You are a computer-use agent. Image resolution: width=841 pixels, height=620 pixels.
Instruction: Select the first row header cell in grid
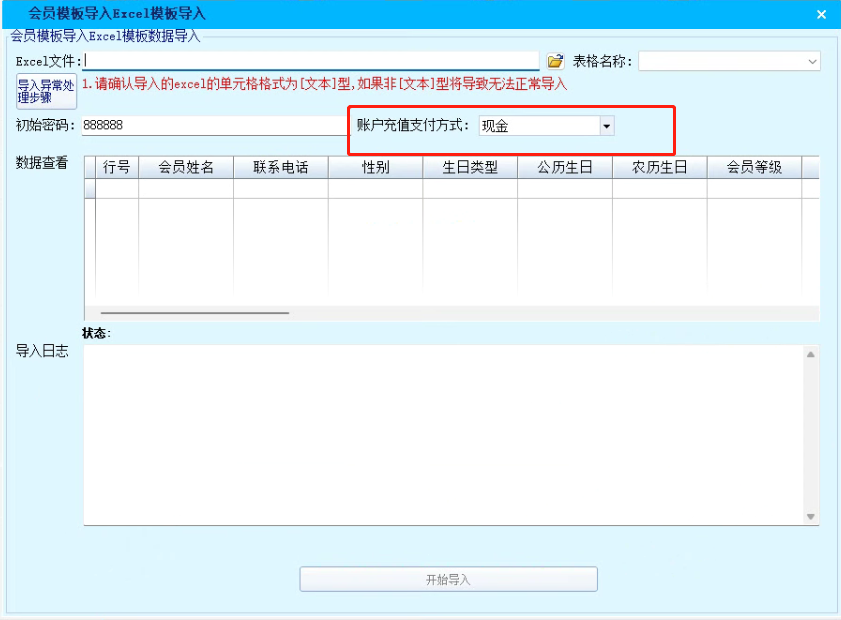coord(90,189)
